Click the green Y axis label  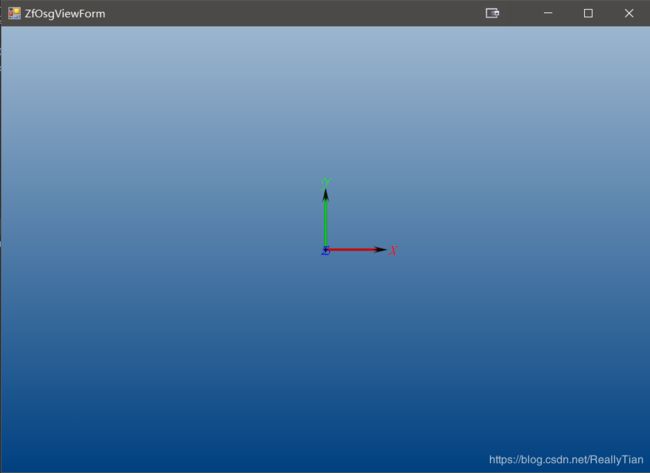click(x=326, y=183)
